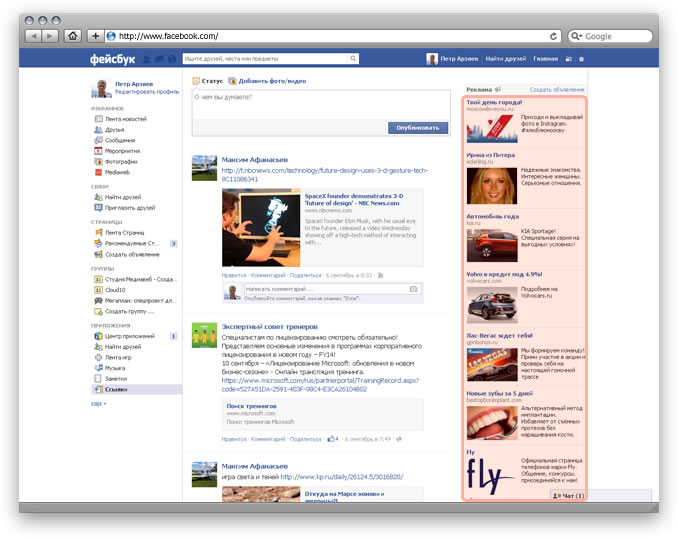Screen dimensions: 678x538
Task: Open Экспертный совет тренеров page
Action: click(x=270, y=327)
